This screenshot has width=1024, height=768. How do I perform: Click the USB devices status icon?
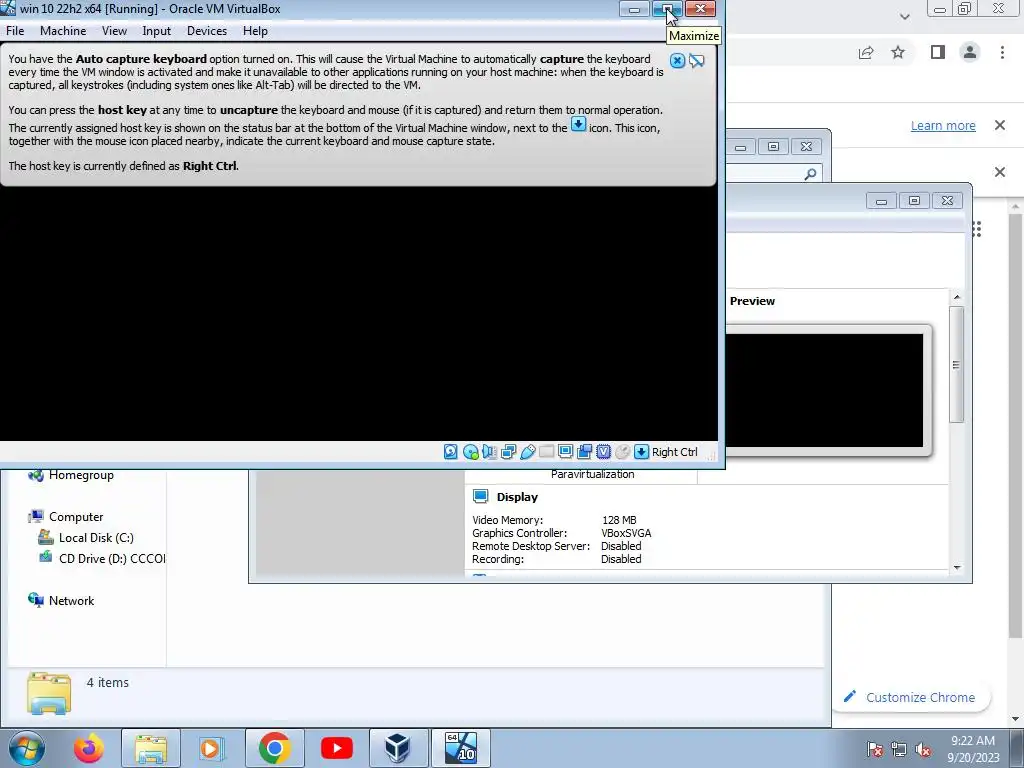[528, 452]
